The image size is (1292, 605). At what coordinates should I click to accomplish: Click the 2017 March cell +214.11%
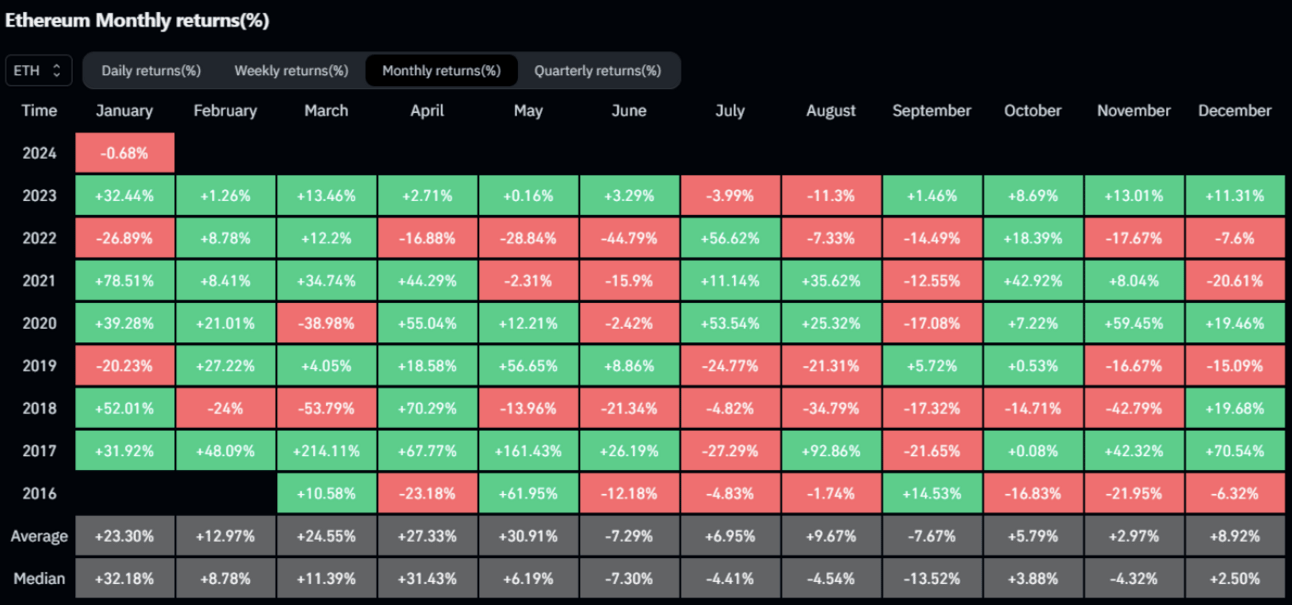coord(326,451)
